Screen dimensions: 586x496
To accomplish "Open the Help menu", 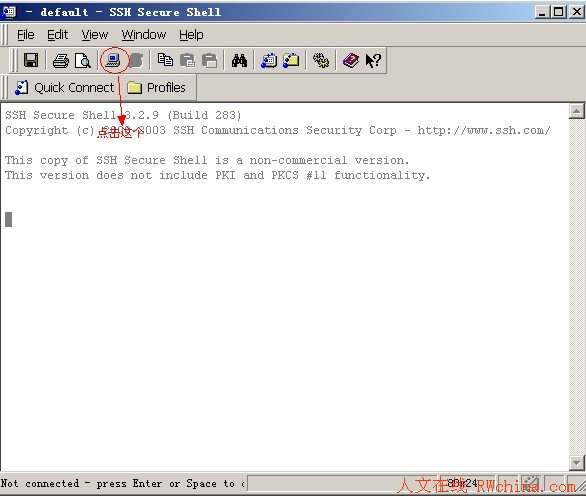I will coord(191,35).
